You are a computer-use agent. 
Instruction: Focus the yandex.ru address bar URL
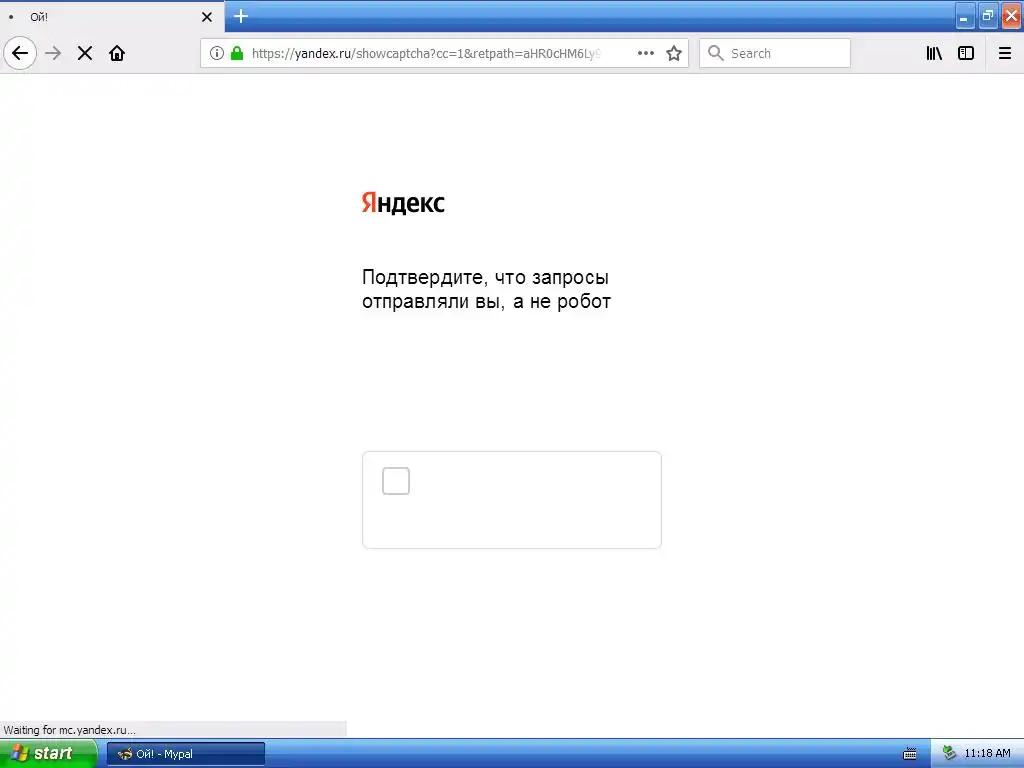pos(425,54)
